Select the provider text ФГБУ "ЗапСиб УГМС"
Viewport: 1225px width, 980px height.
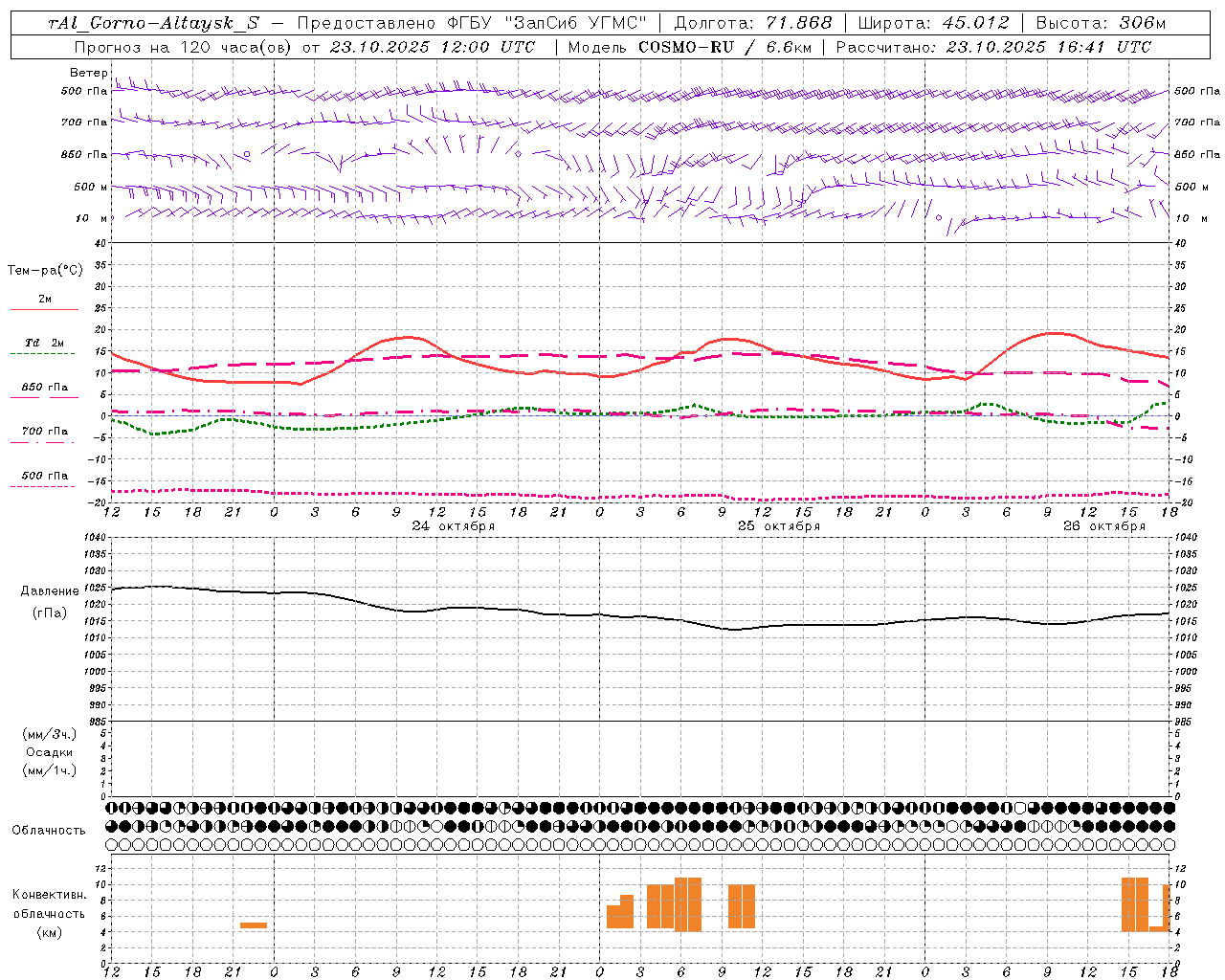(x=547, y=23)
